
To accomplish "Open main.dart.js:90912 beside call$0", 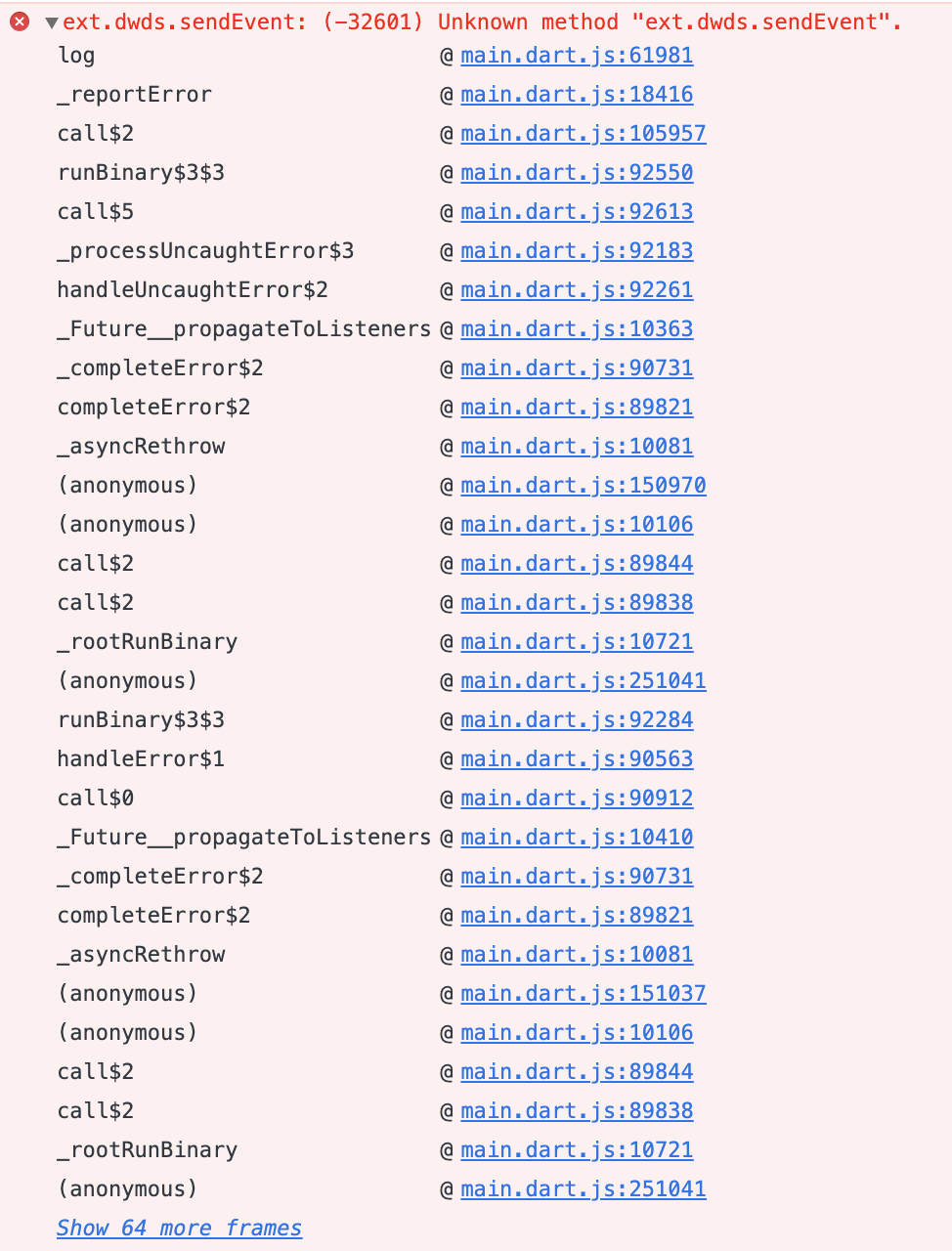I will point(576,798).
